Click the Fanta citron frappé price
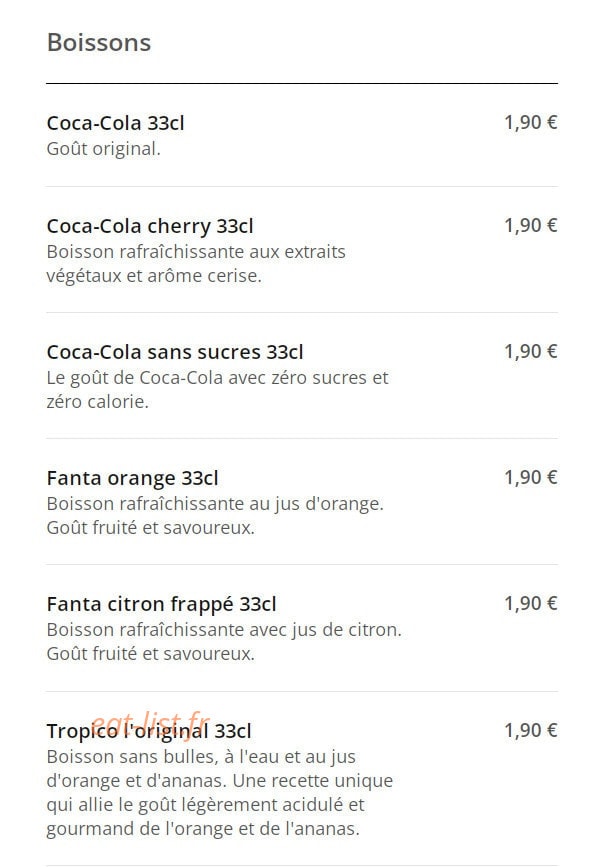Viewport: 607px width, 867px height. point(530,604)
